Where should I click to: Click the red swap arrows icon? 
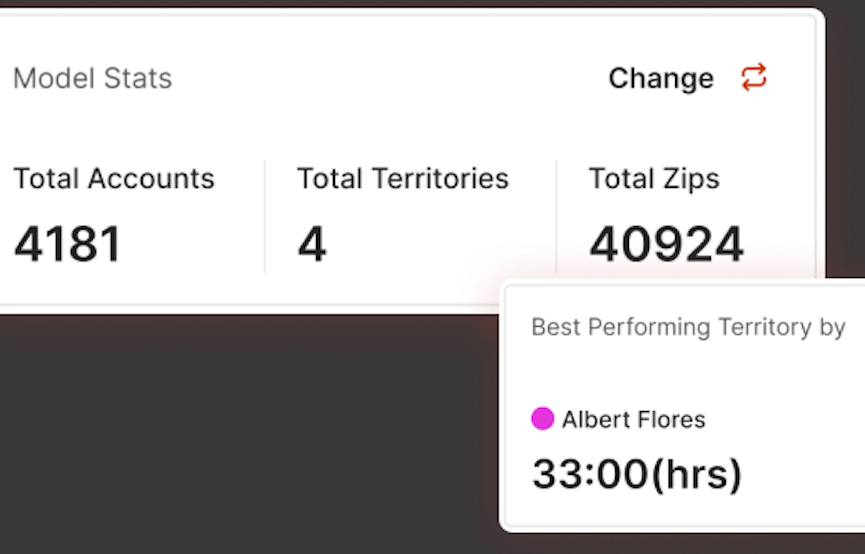[754, 77]
